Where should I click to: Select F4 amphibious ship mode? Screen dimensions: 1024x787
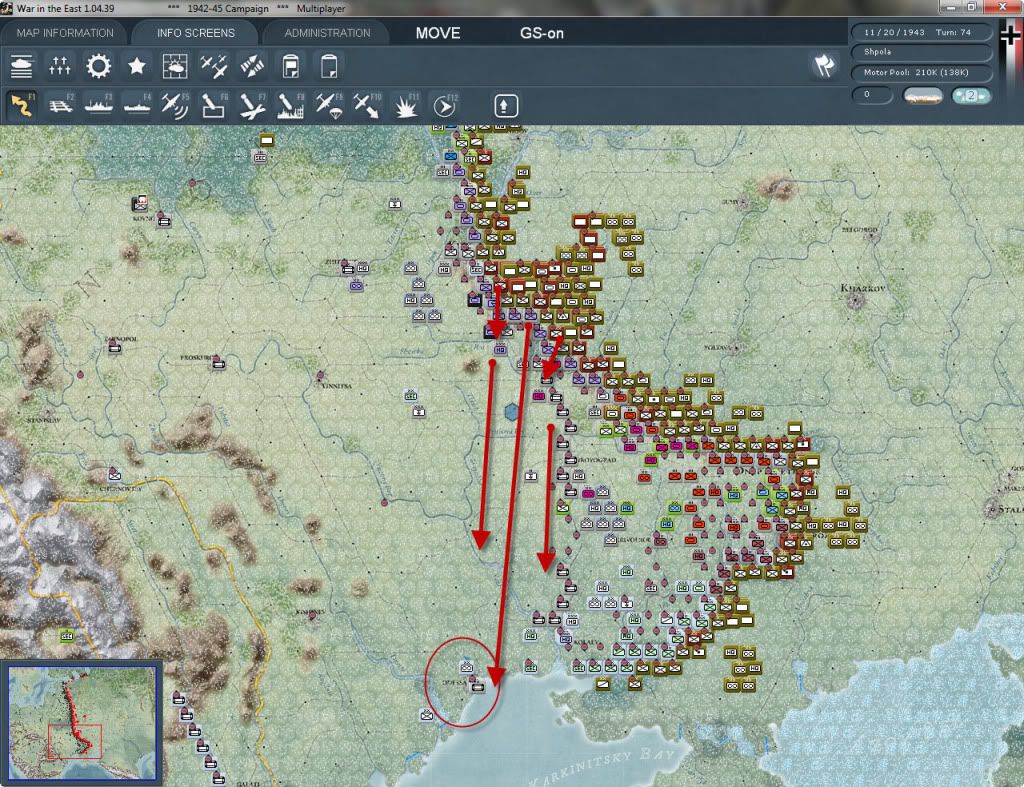pyautogui.click(x=137, y=105)
